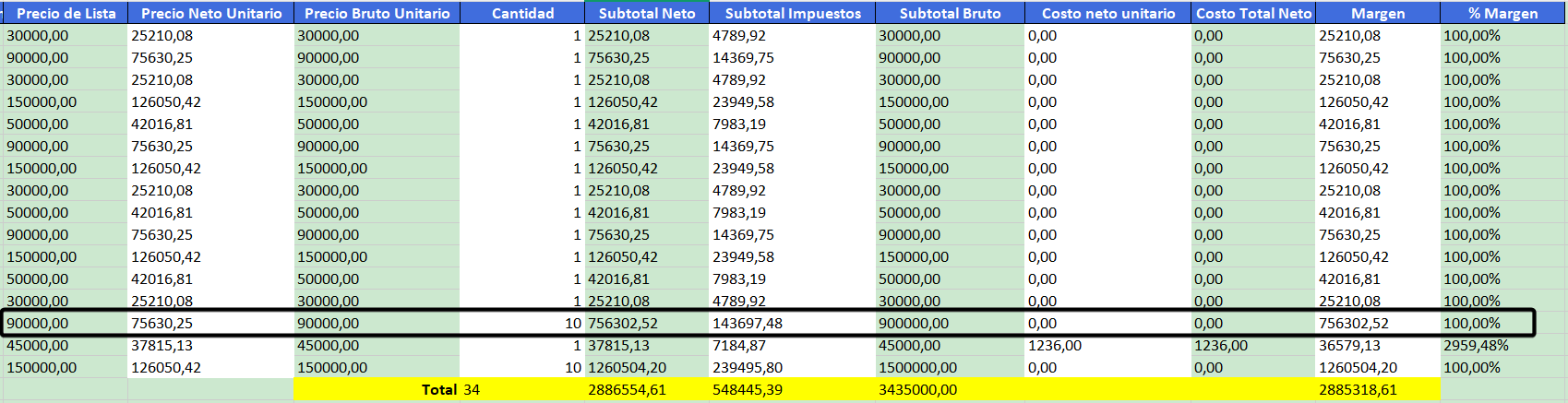Click total margin value 2885318,61
Image resolution: width=1568 pixels, height=403 pixels.
click(1378, 390)
